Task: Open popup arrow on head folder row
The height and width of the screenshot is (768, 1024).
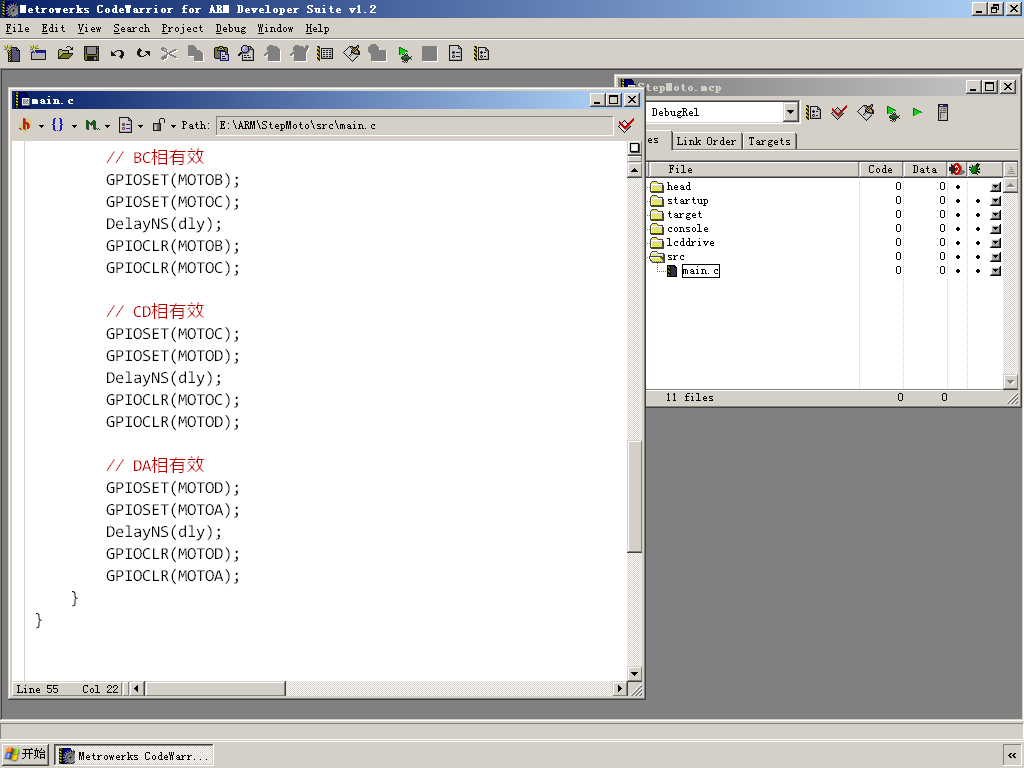Action: point(995,187)
